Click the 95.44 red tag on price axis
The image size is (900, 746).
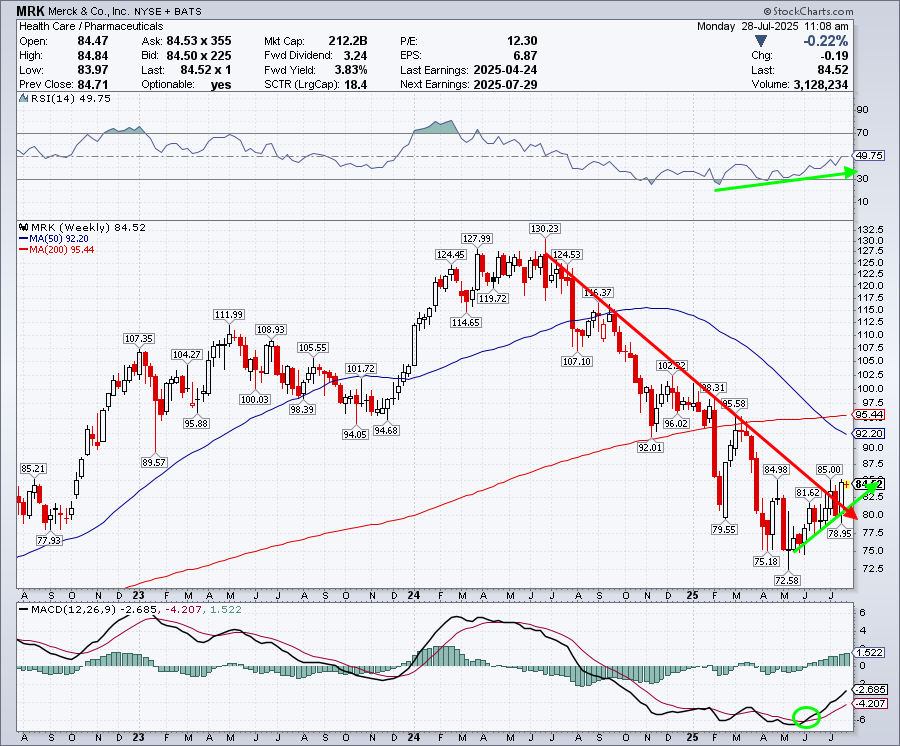click(x=869, y=415)
